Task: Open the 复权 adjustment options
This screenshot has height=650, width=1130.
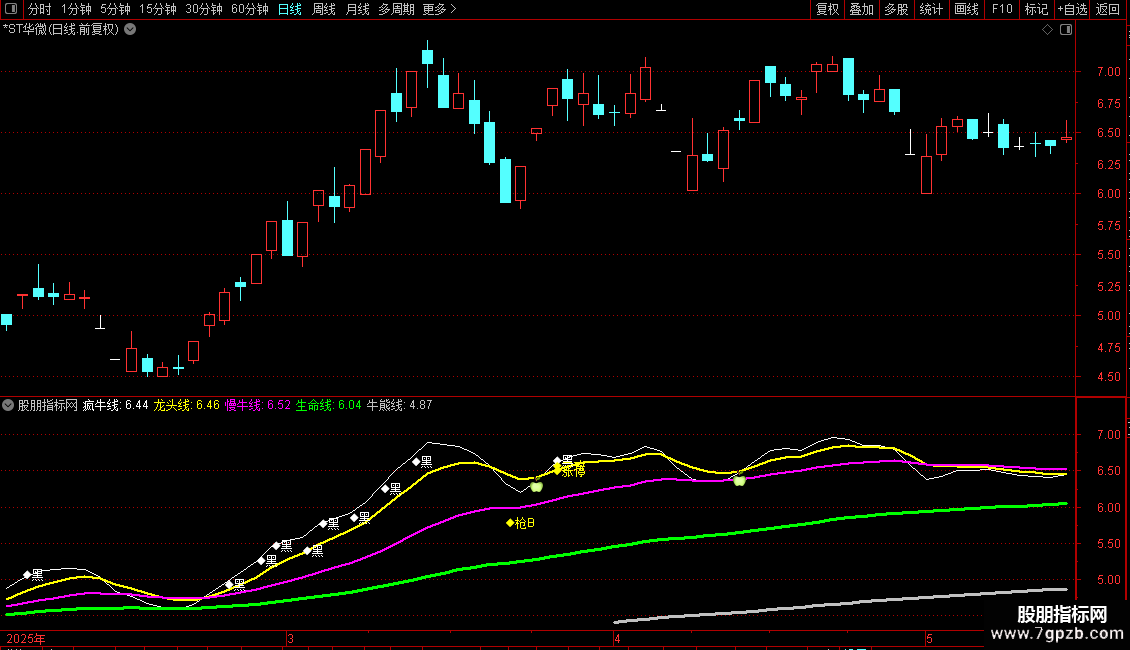Action: coord(827,9)
